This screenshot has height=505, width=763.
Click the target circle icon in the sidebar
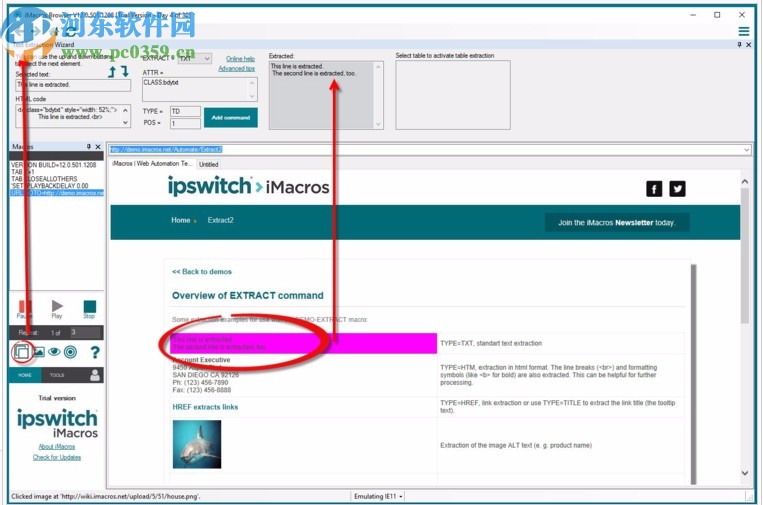point(71,352)
